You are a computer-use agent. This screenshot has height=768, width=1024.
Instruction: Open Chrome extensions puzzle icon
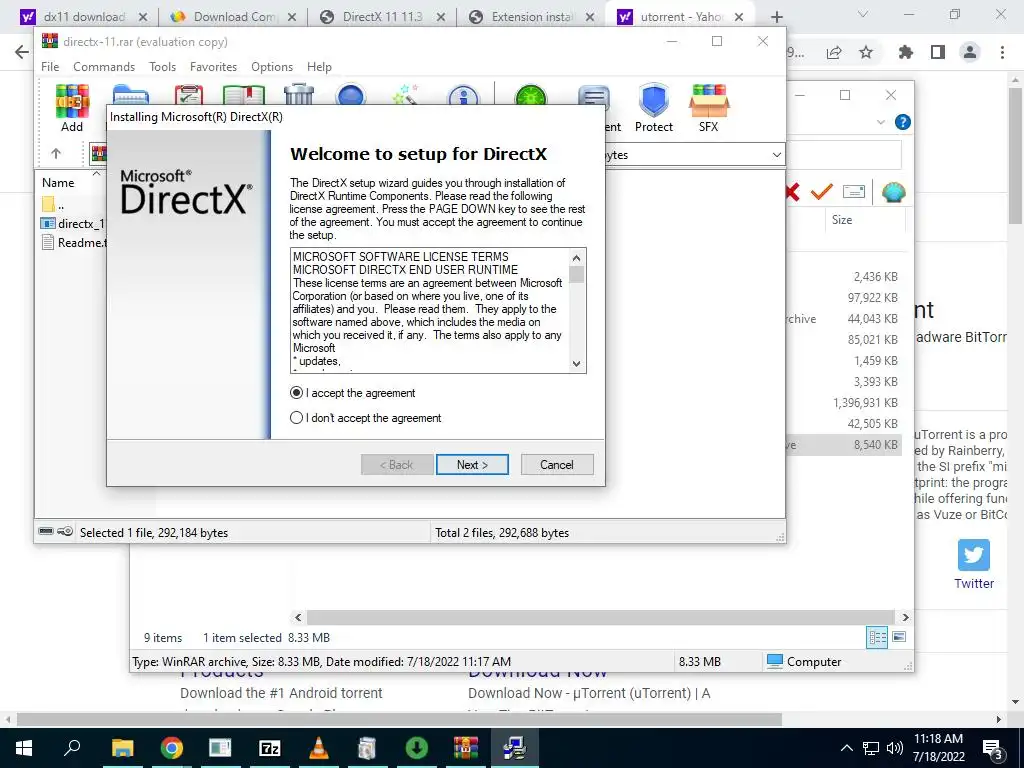tap(906, 52)
